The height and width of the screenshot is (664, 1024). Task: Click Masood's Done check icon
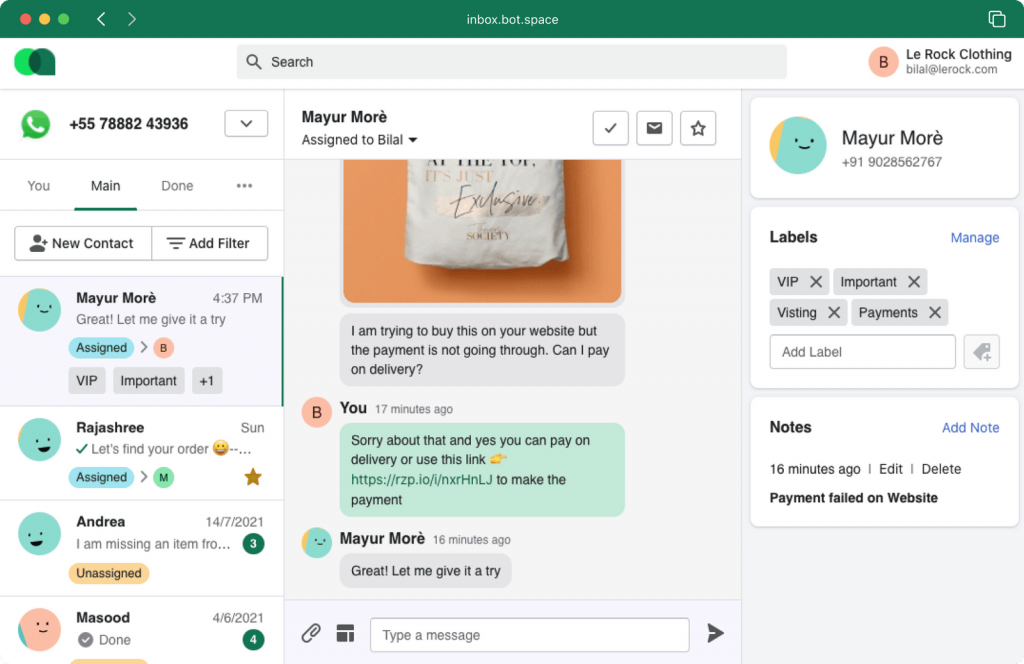click(85, 640)
